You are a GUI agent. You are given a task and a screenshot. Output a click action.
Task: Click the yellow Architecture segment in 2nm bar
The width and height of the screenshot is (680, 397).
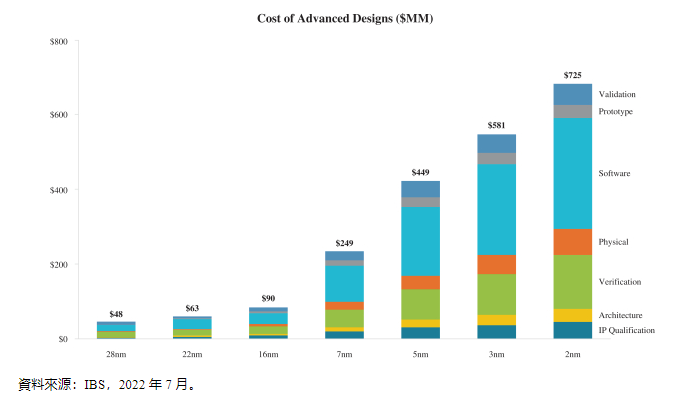click(x=572, y=315)
